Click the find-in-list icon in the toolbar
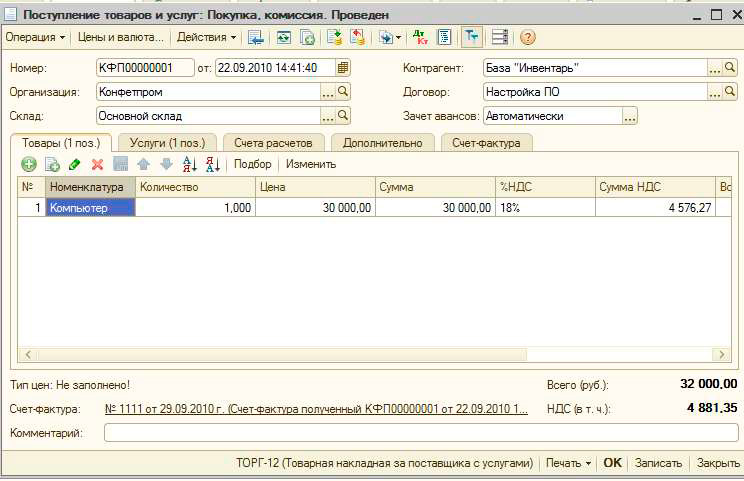 [x=256, y=37]
